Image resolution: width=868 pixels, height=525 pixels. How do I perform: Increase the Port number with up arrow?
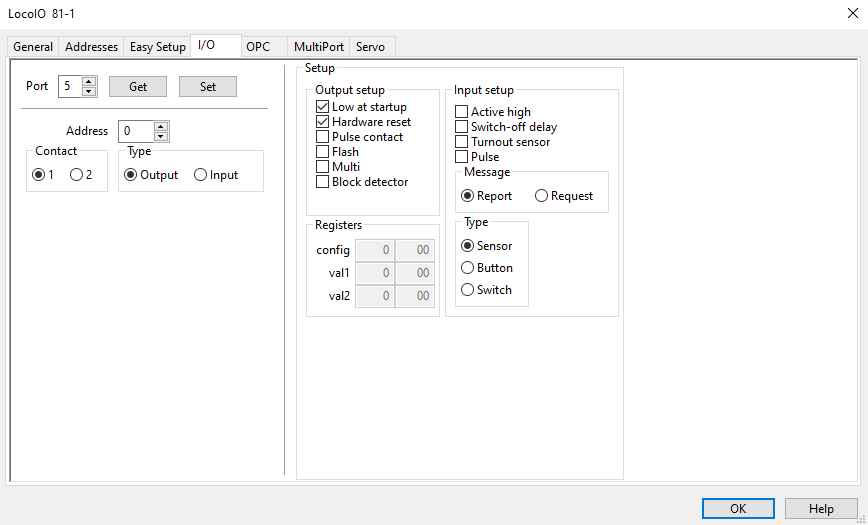[89, 81]
